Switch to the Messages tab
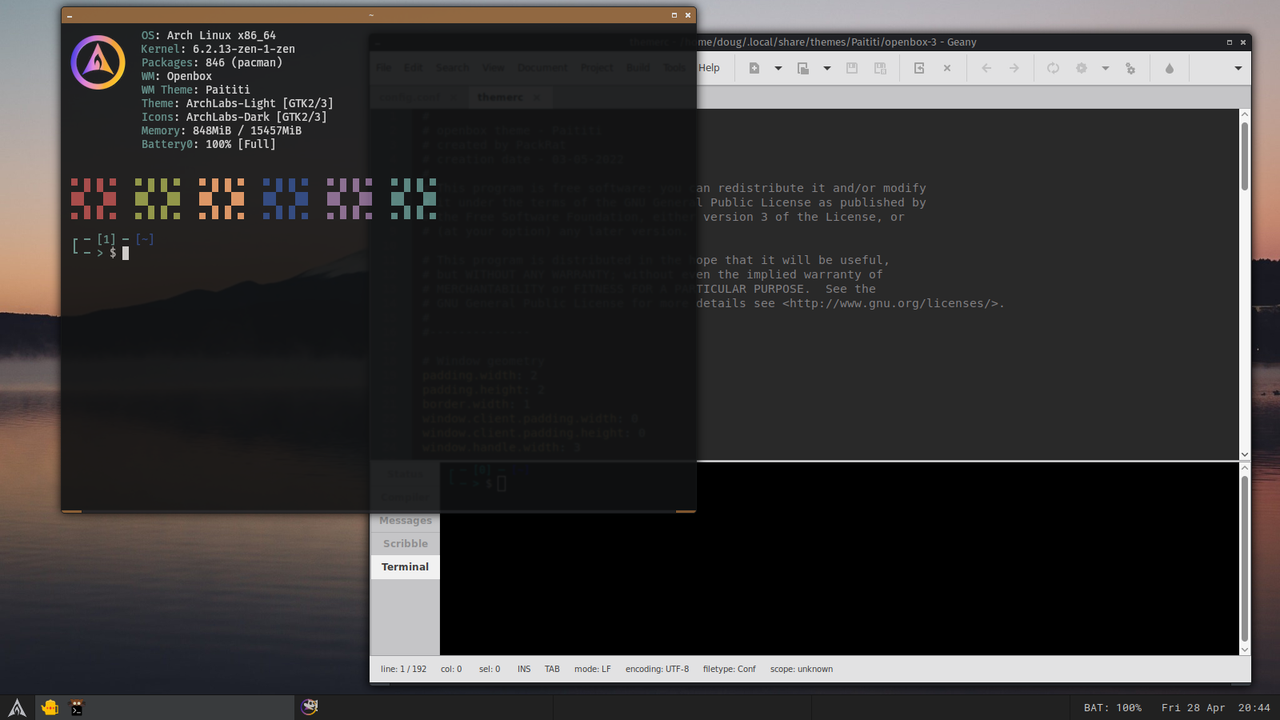The width and height of the screenshot is (1280, 720). click(405, 520)
